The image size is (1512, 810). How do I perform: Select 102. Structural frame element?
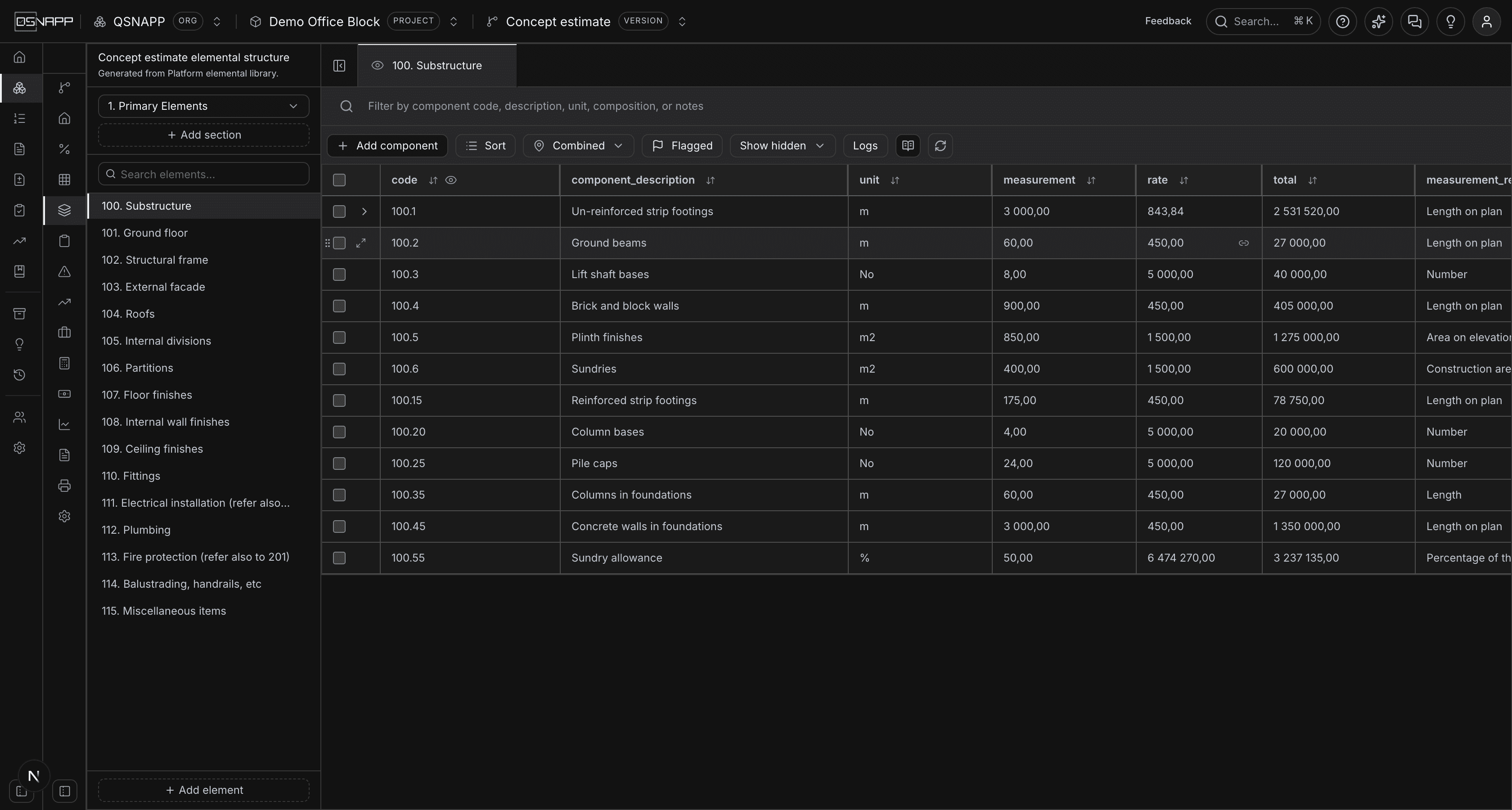click(x=204, y=260)
